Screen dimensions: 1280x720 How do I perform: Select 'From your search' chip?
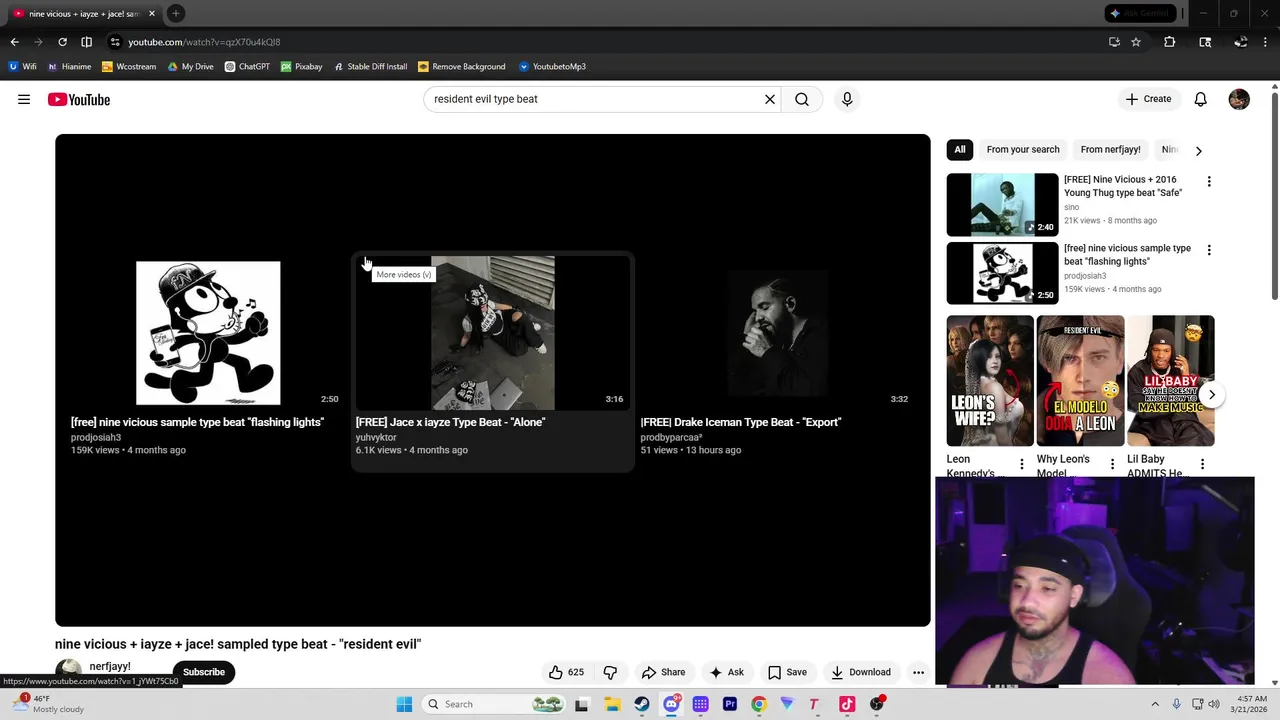pos(1023,150)
